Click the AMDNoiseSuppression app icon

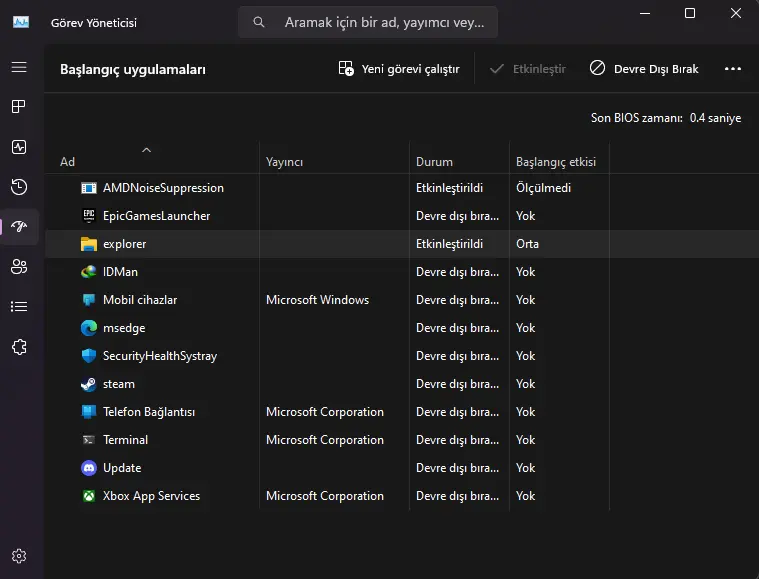(x=89, y=188)
